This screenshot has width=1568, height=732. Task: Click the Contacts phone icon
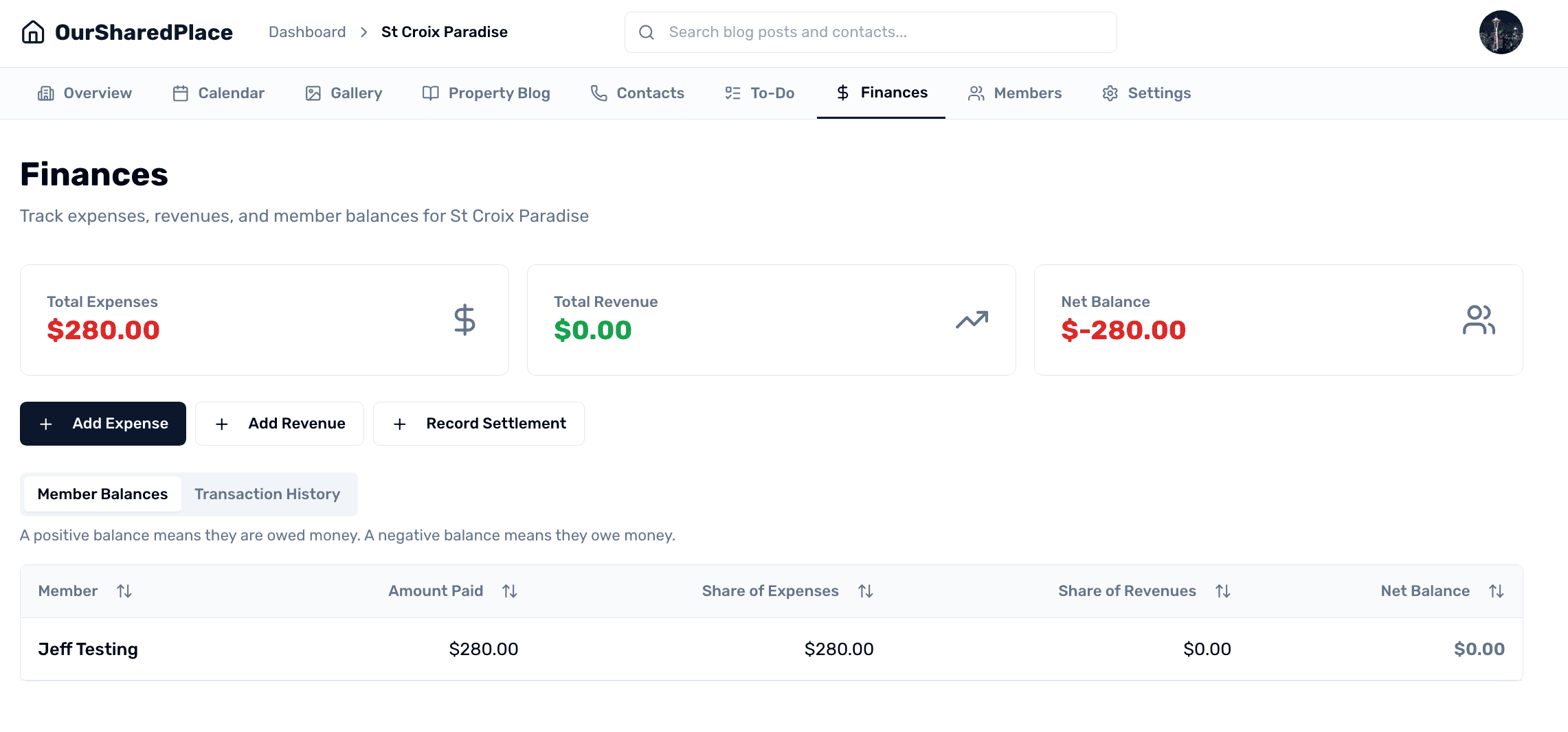(x=597, y=93)
